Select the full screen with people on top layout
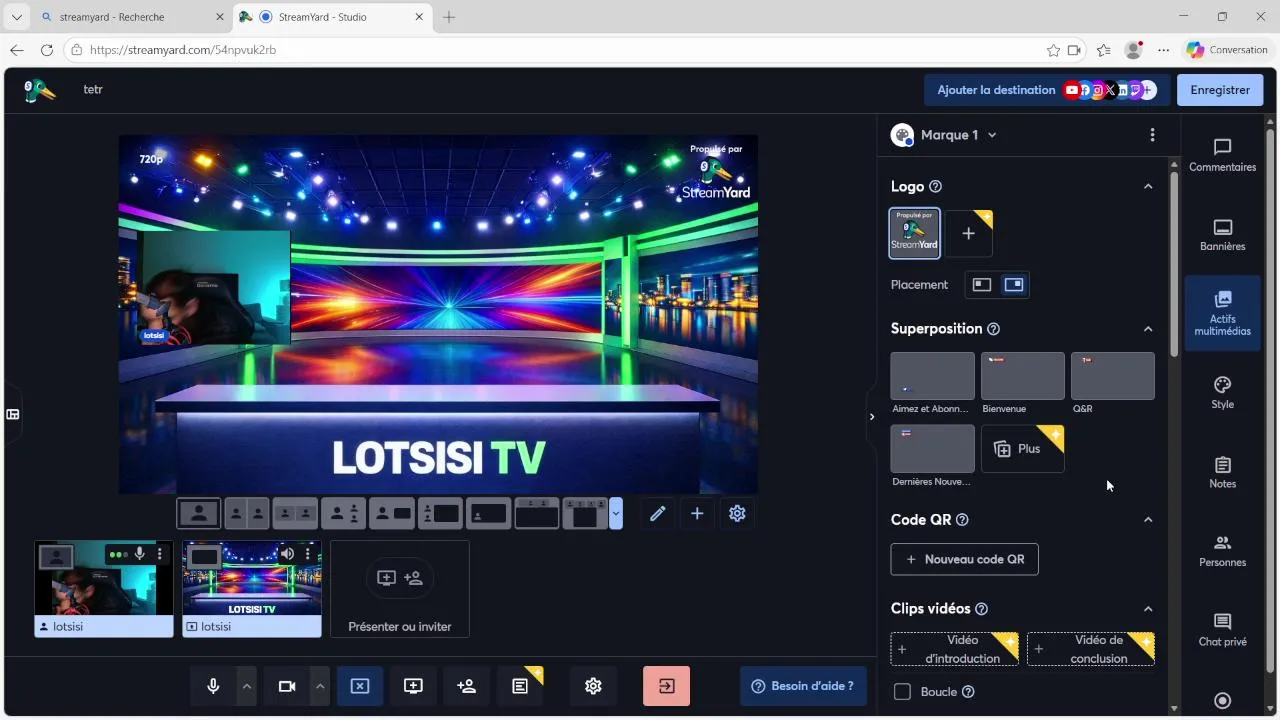The height and width of the screenshot is (720, 1280). point(537,514)
